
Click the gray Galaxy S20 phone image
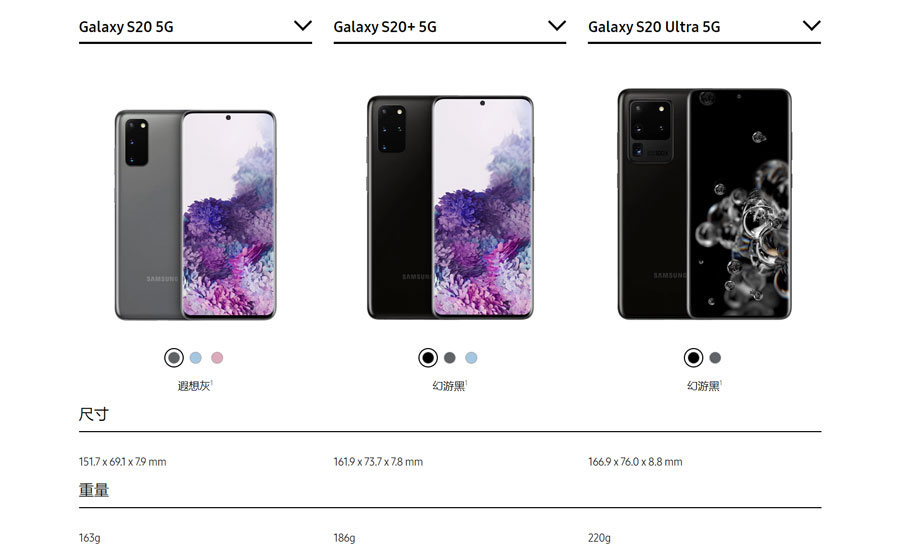click(195, 215)
